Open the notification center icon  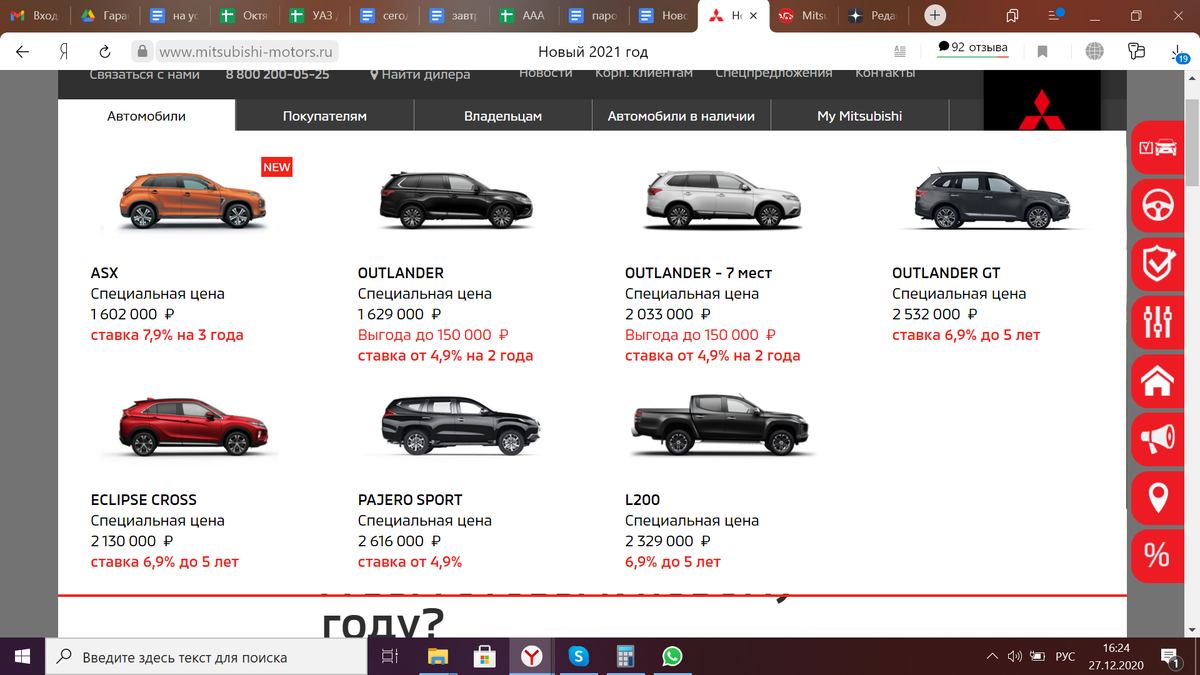pyautogui.click(x=1168, y=657)
